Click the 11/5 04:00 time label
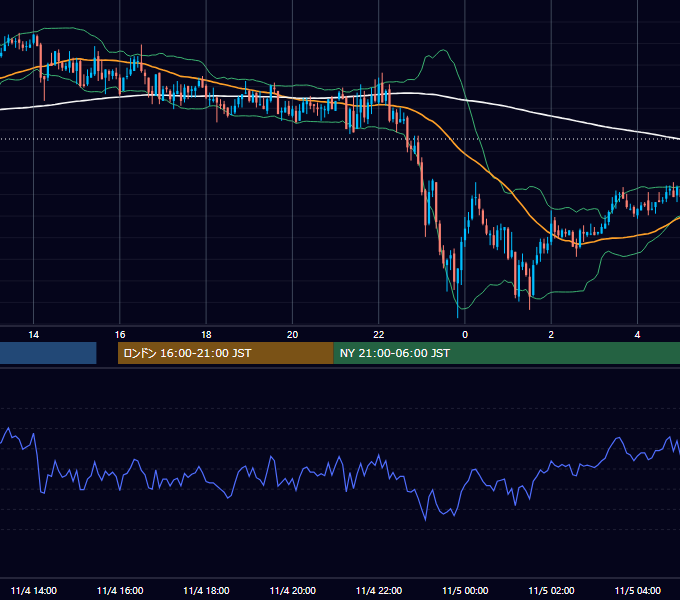 coord(638,591)
